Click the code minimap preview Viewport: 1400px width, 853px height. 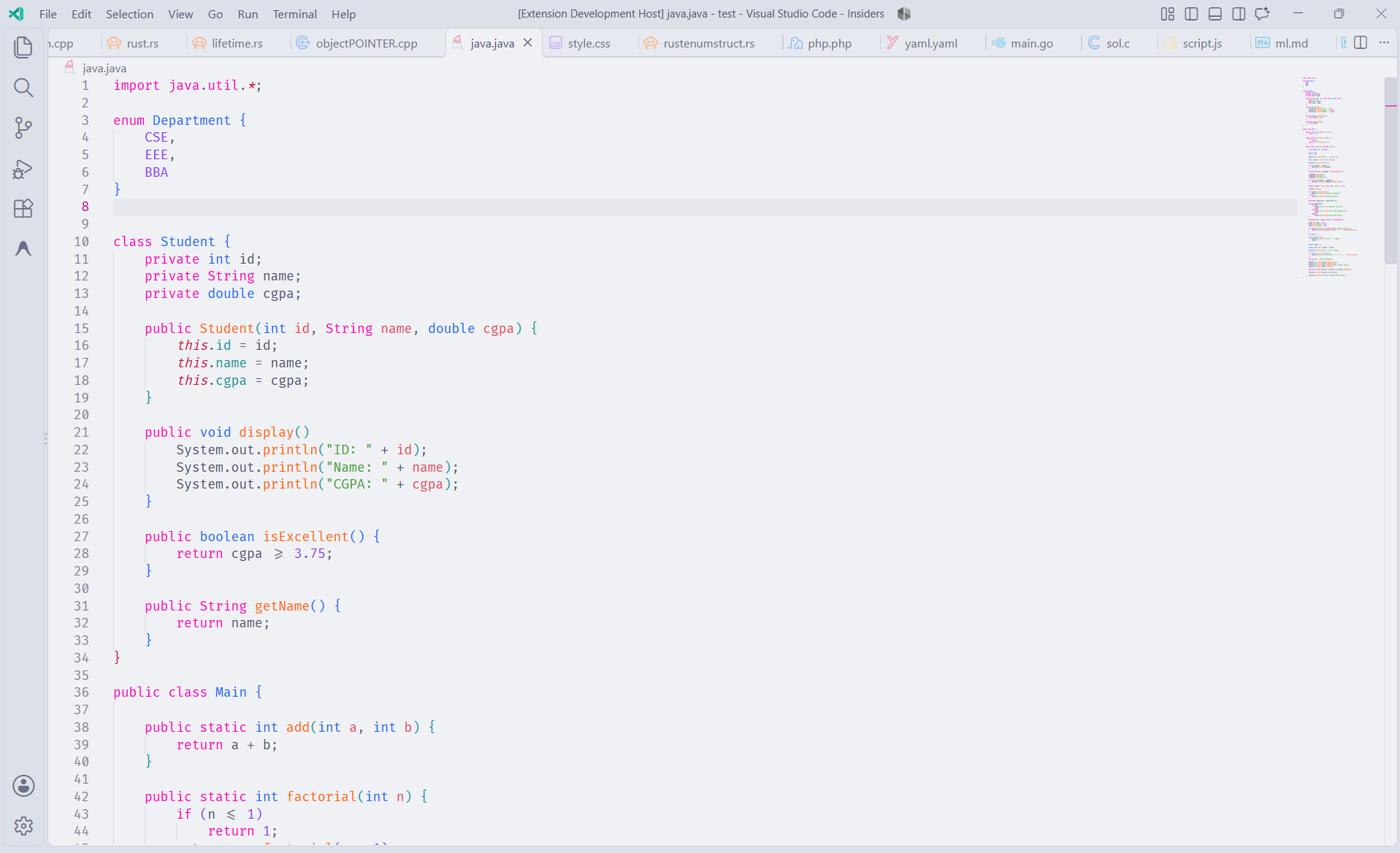[1329, 177]
